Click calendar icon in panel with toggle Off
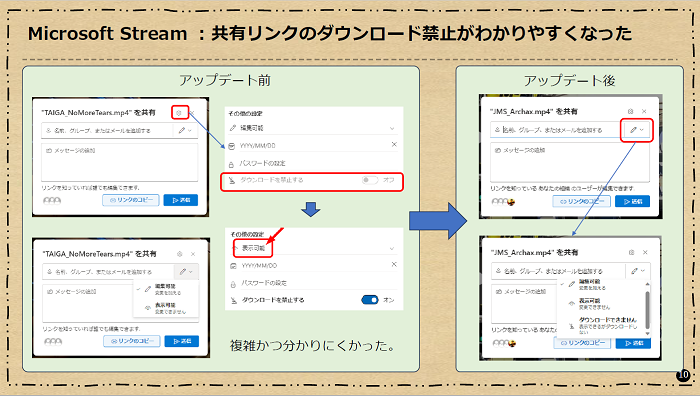Image resolution: width=700 pixels, height=396 pixels. 232,146
